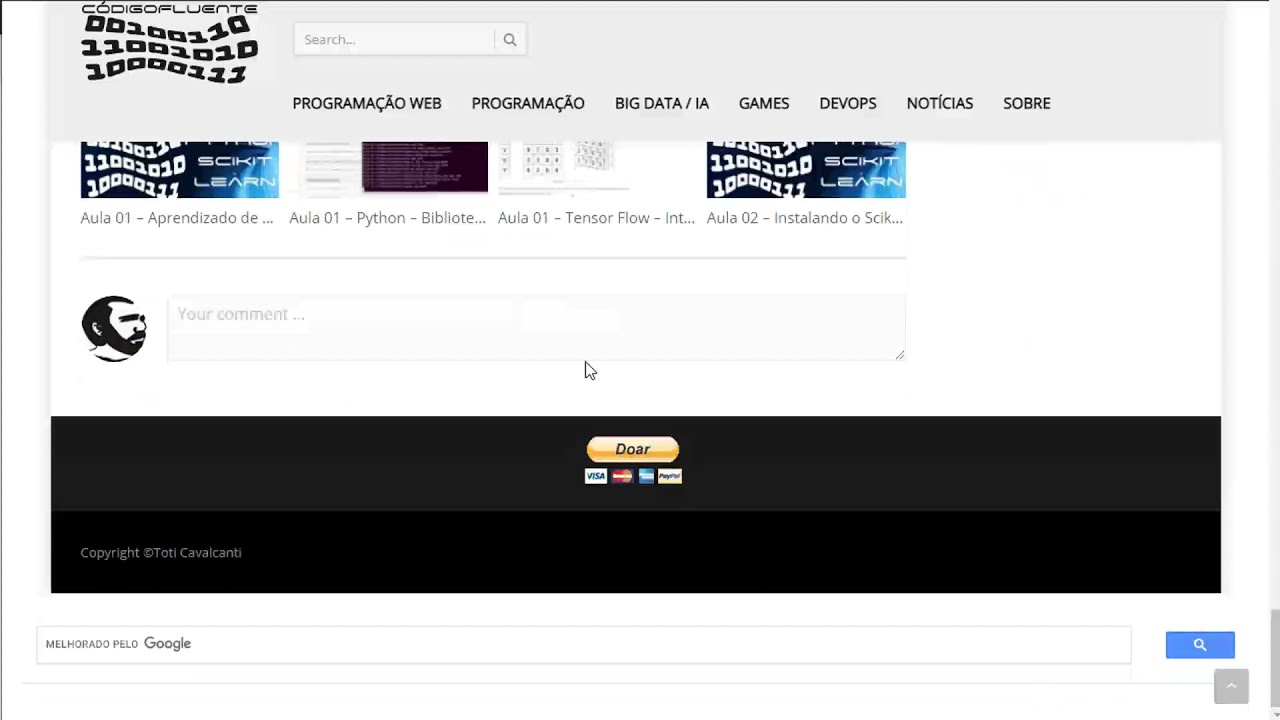The image size is (1280, 720).
Task: Open the Sobre page
Action: [x=1027, y=103]
